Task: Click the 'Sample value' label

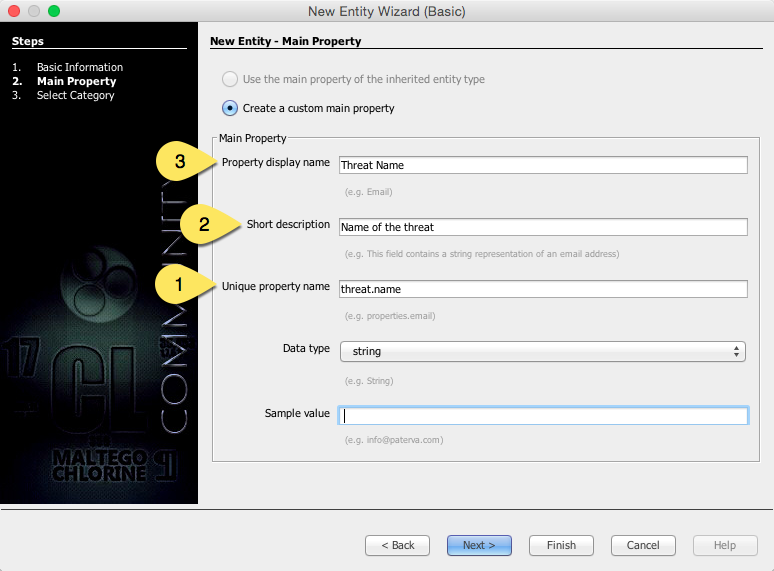Action: pos(297,413)
